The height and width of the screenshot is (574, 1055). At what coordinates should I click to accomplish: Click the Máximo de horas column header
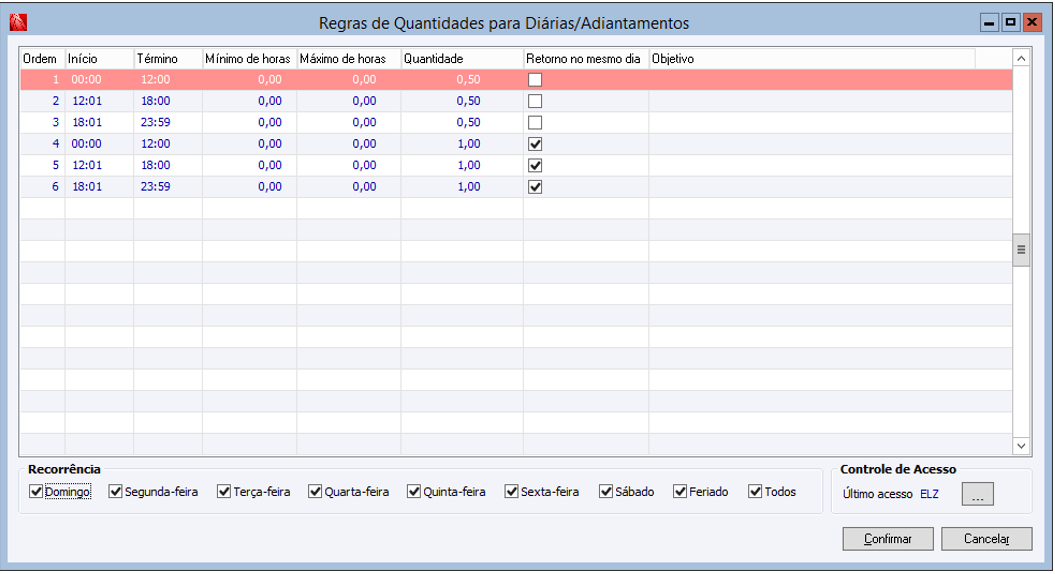click(349, 59)
